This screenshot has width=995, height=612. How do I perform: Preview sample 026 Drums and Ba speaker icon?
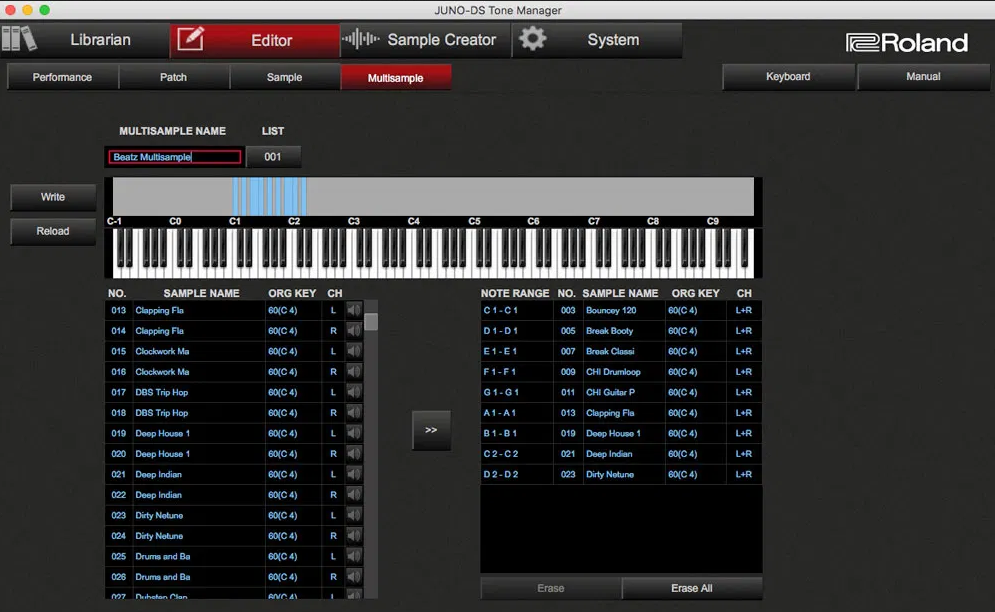(x=354, y=577)
